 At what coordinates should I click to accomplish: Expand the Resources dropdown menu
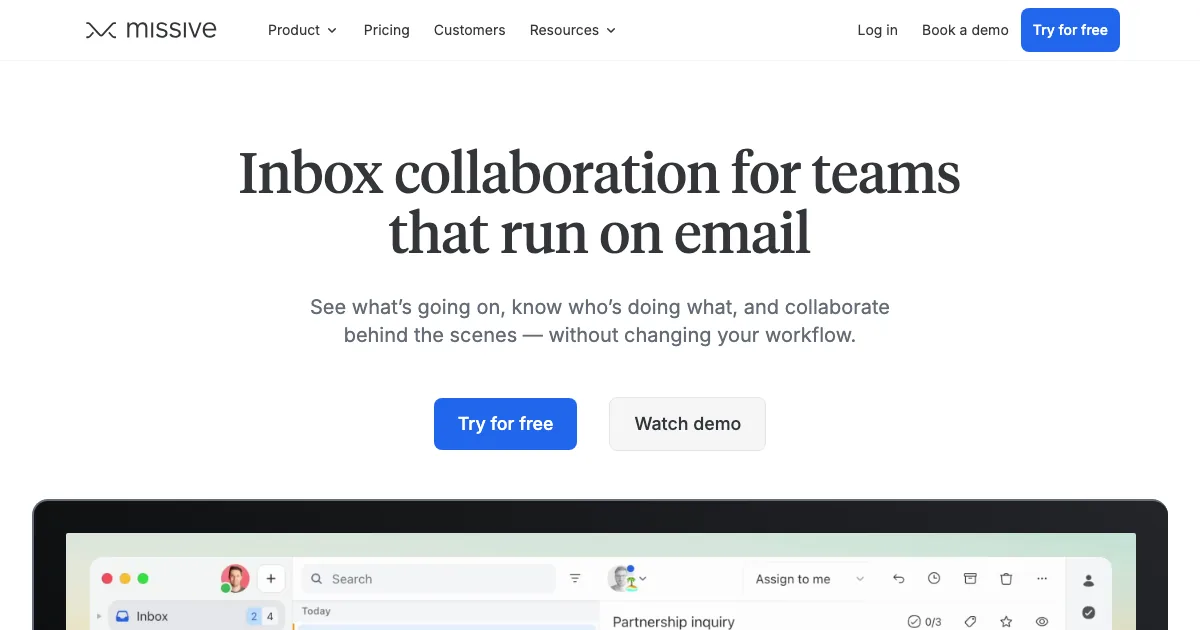point(572,30)
